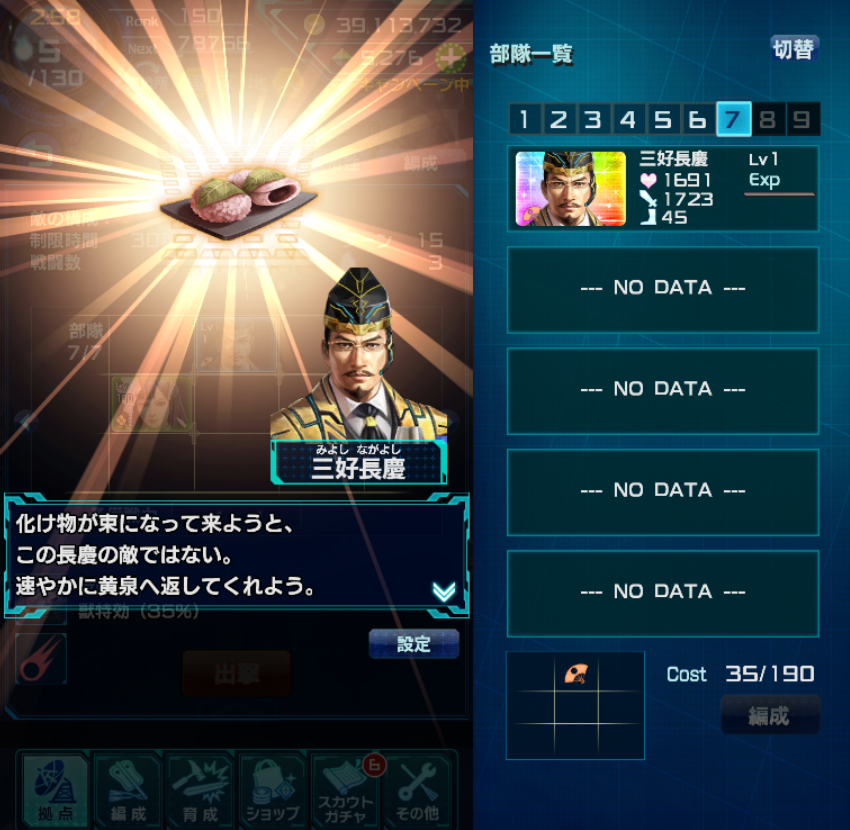Viewport: 850px width, 830px height.
Task: Click the 切替 switch button
Action: pos(794,49)
